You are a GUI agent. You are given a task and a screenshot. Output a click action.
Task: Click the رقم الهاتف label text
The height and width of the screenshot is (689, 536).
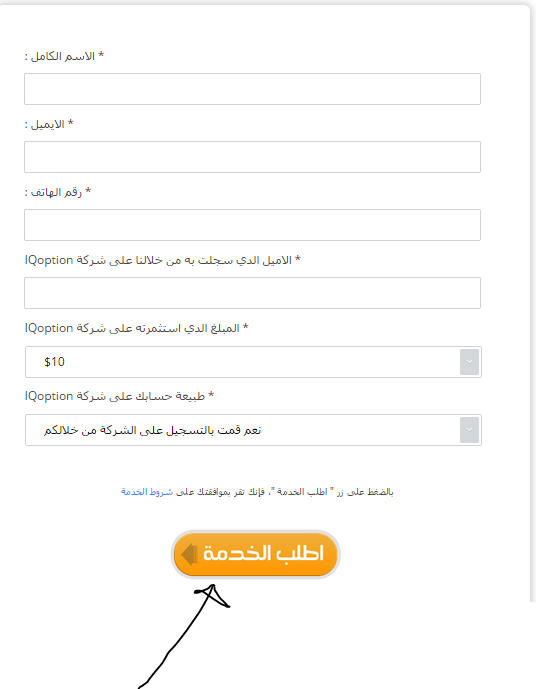58,192
